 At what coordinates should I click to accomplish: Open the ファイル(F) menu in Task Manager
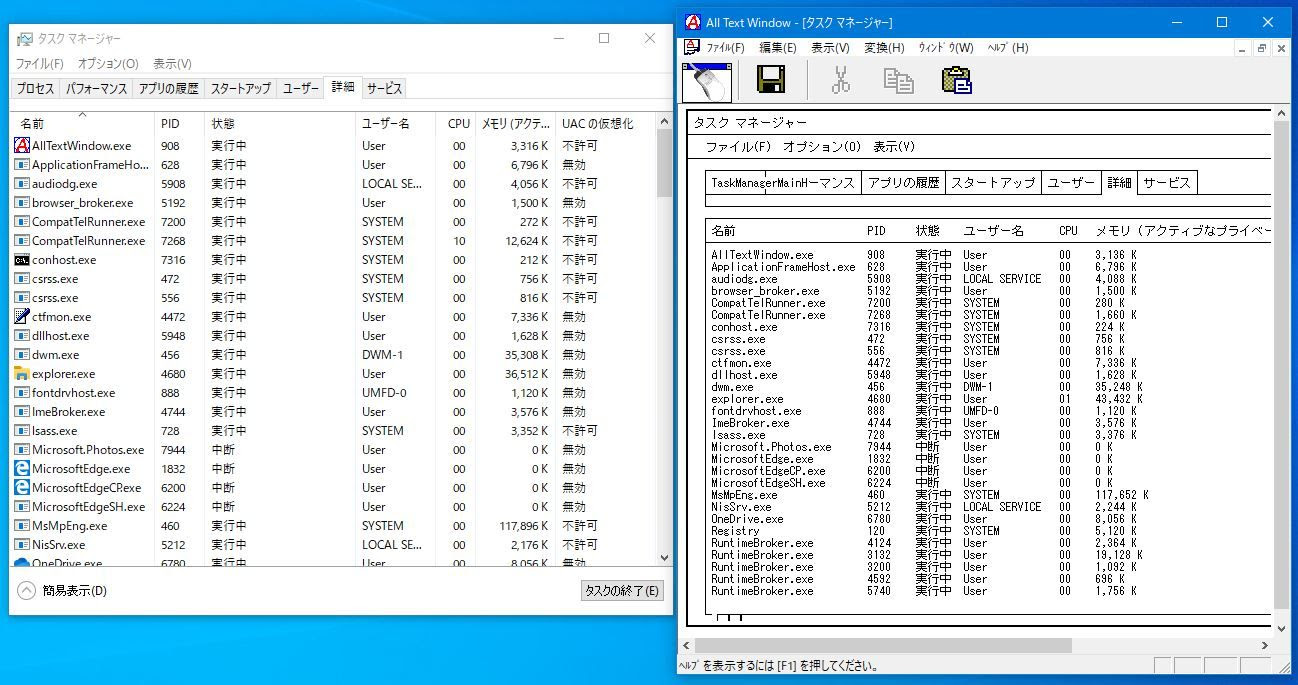(x=39, y=64)
